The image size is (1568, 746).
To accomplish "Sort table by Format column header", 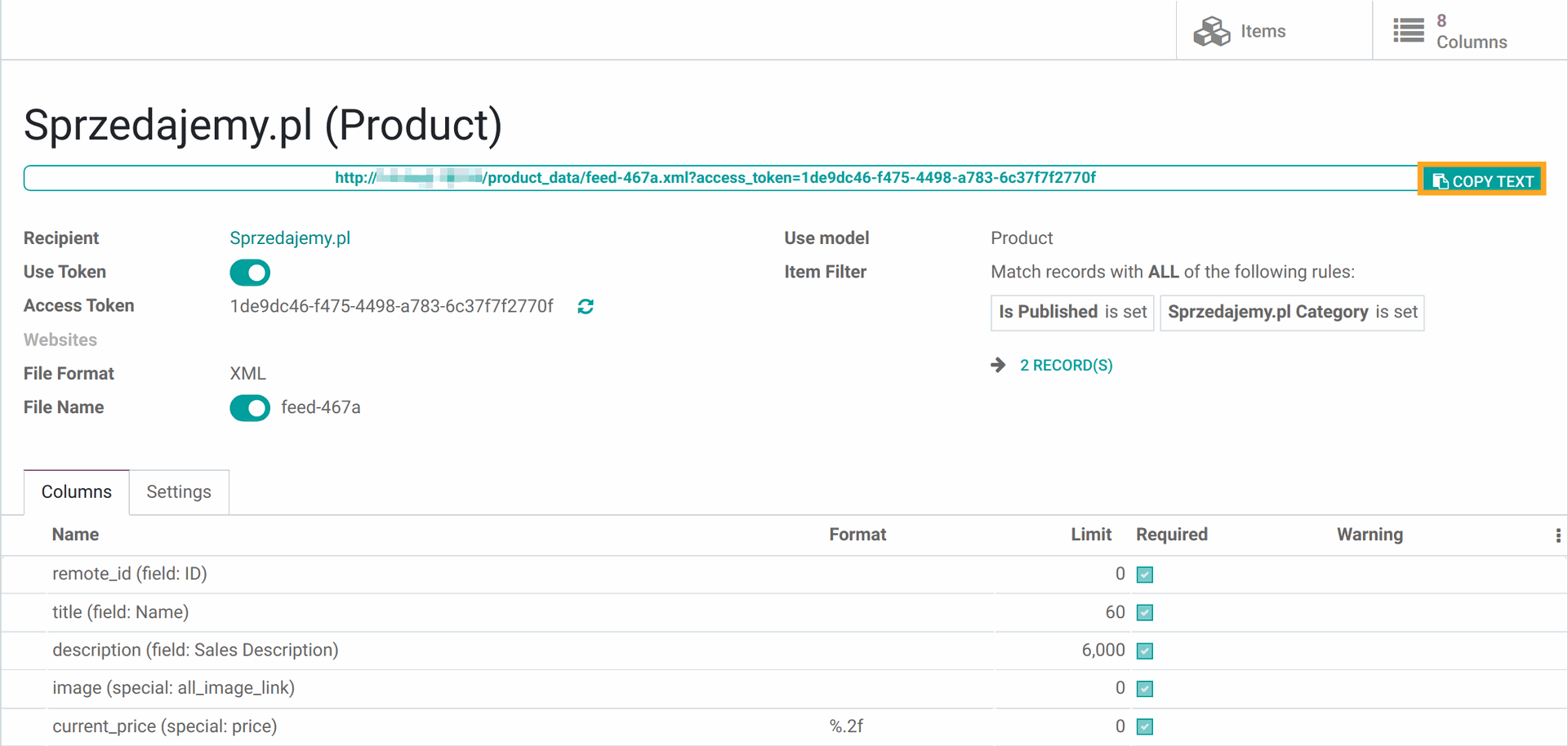I will tap(857, 535).
